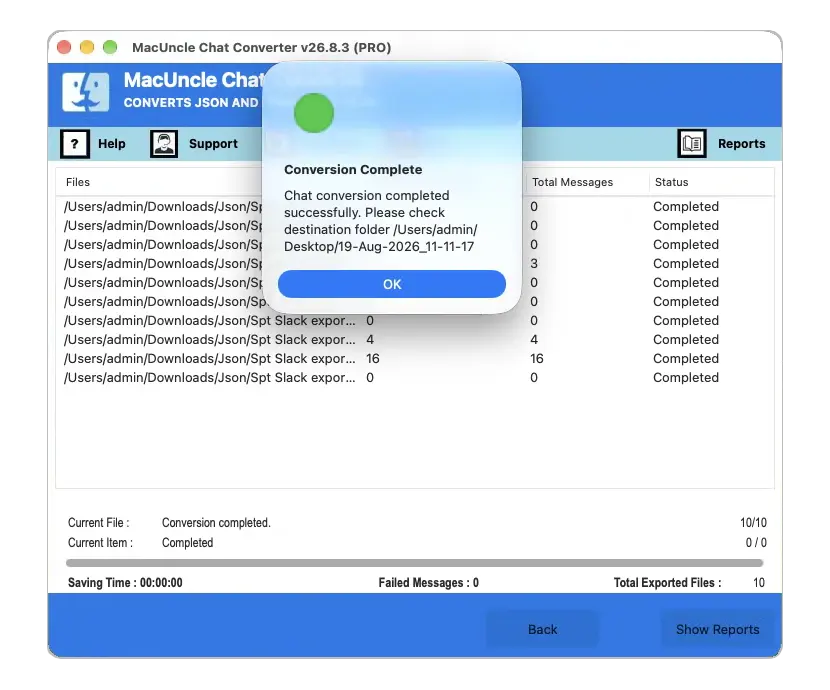The height and width of the screenshot is (690, 830).
Task: Click the MacUncle Finder logo icon
Action: tap(86, 92)
